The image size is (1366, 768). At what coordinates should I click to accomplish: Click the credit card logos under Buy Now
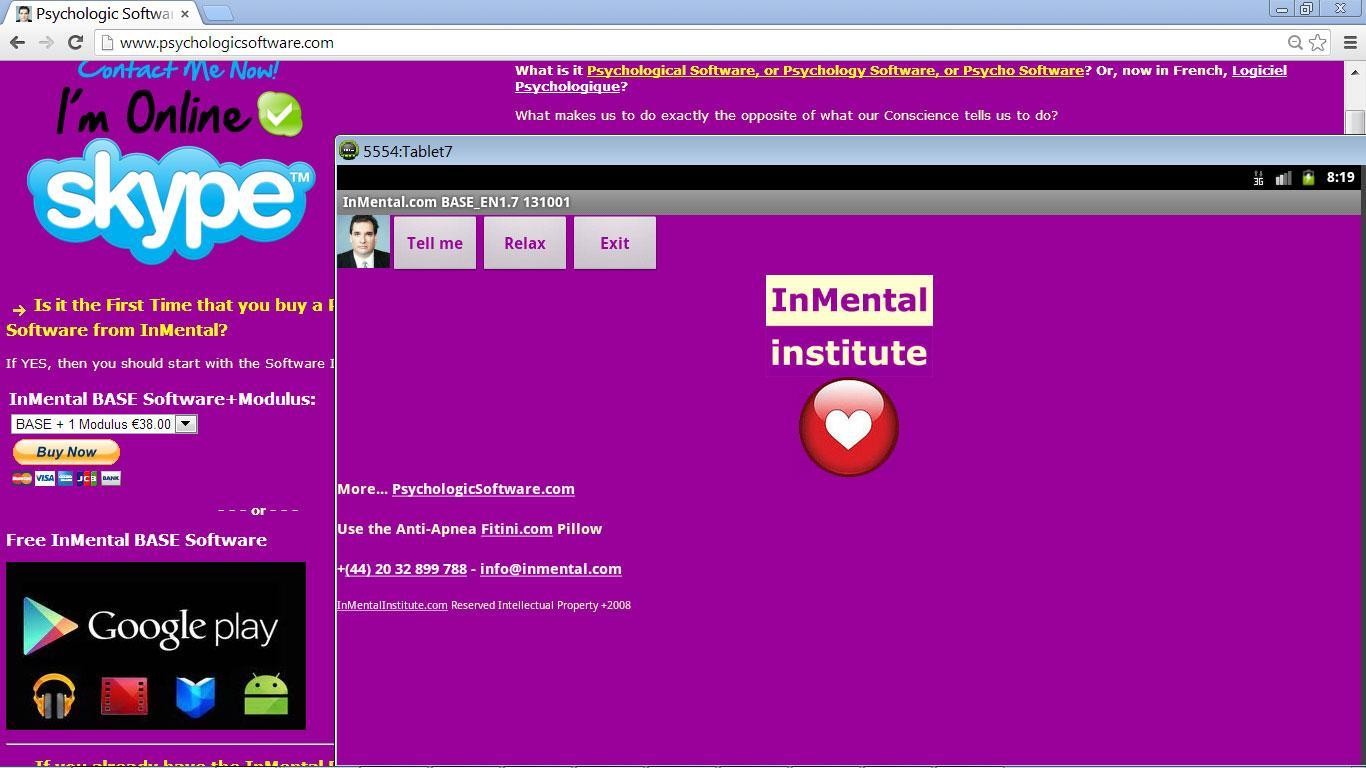pos(66,478)
